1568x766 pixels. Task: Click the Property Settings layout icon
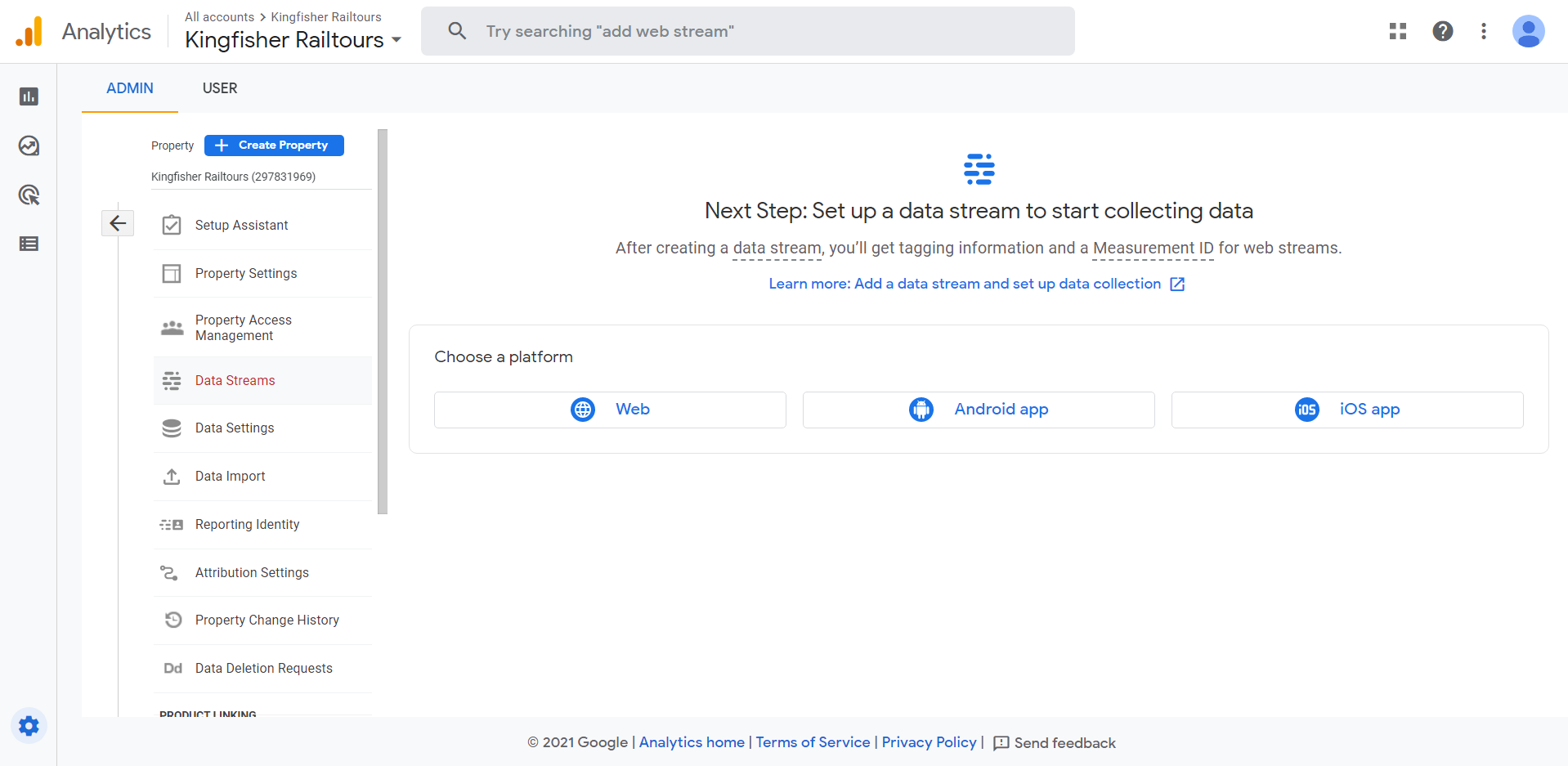(172, 273)
